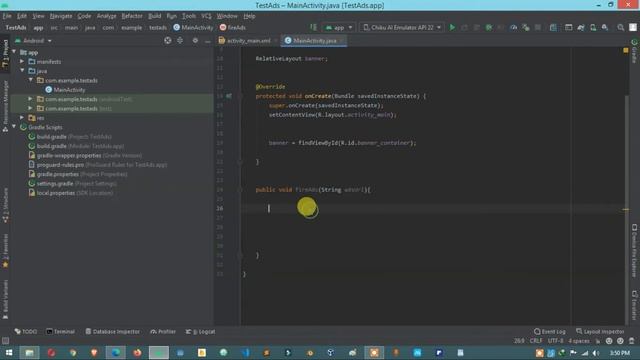
Task: Open the Build menu
Action: pos(154,16)
